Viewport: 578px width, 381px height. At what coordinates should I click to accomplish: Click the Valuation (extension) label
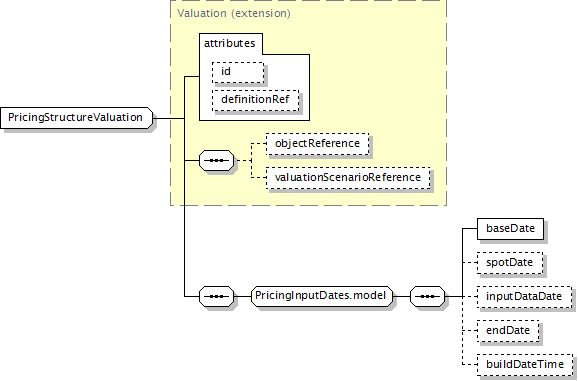click(234, 13)
